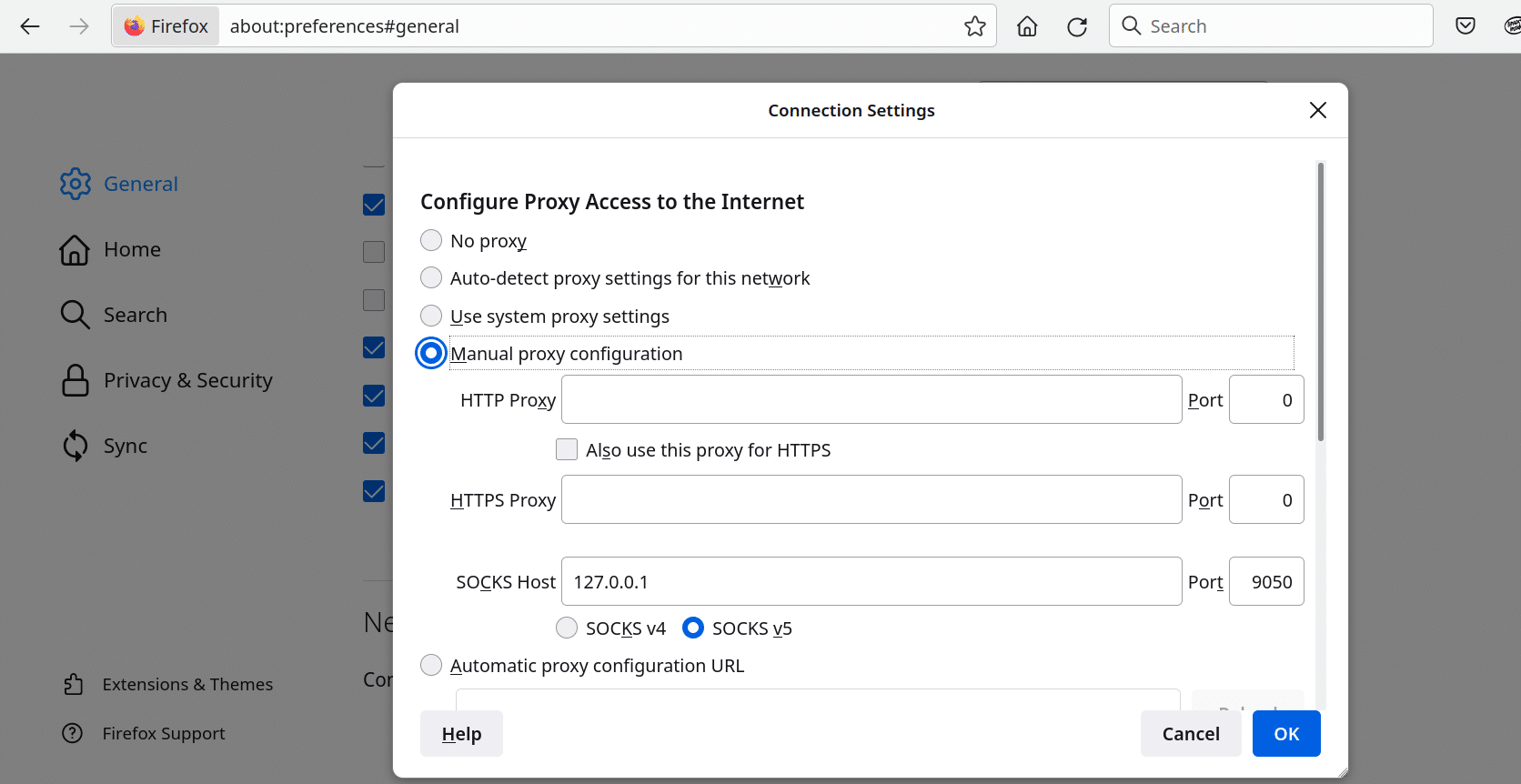The height and width of the screenshot is (784, 1521).
Task: Select Use system proxy settings
Action: (x=431, y=316)
